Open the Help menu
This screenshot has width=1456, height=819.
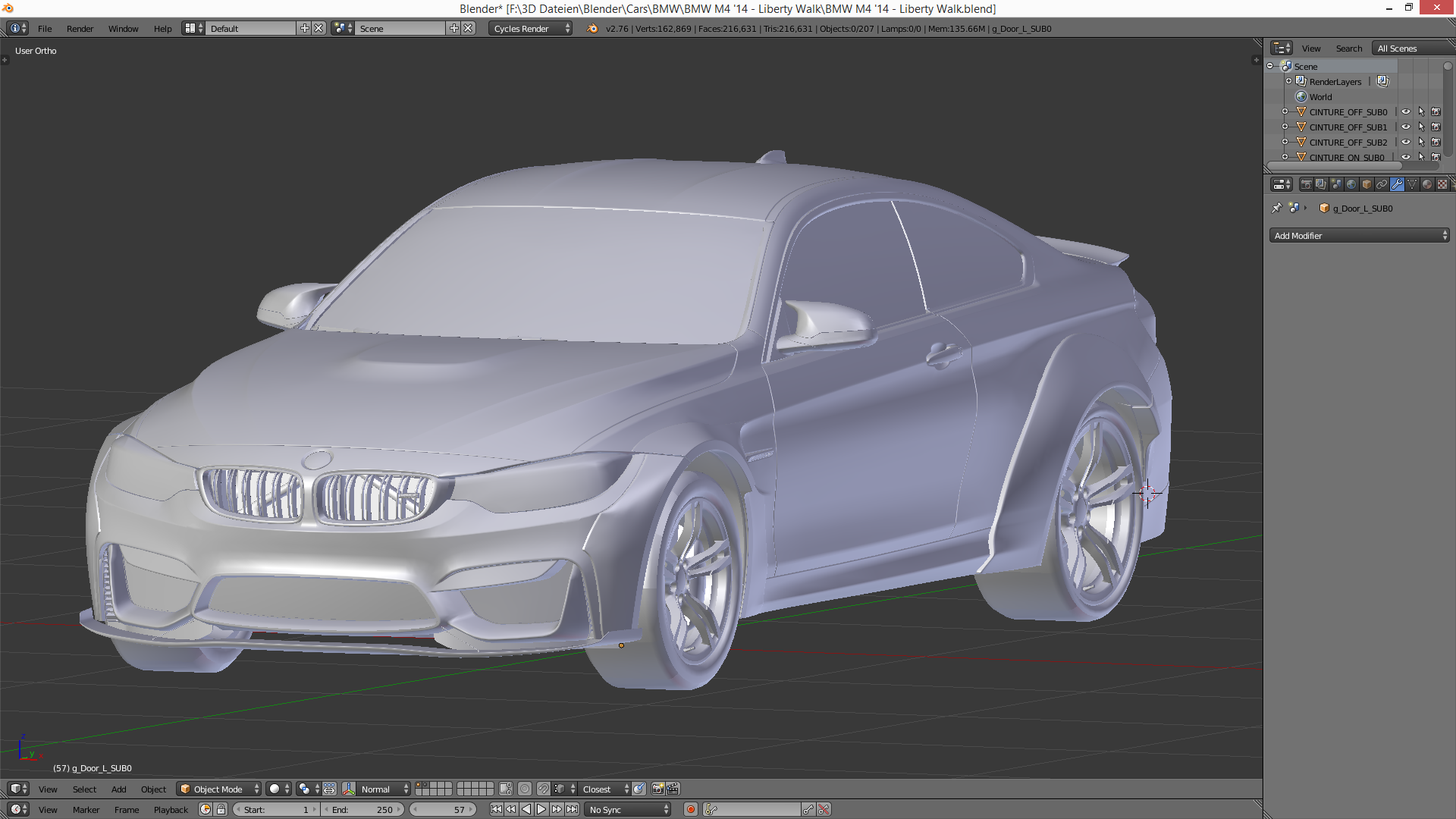tap(162, 28)
